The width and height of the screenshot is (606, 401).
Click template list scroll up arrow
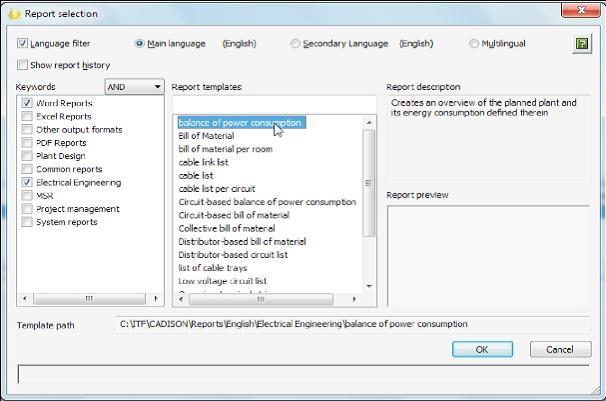tap(369, 122)
